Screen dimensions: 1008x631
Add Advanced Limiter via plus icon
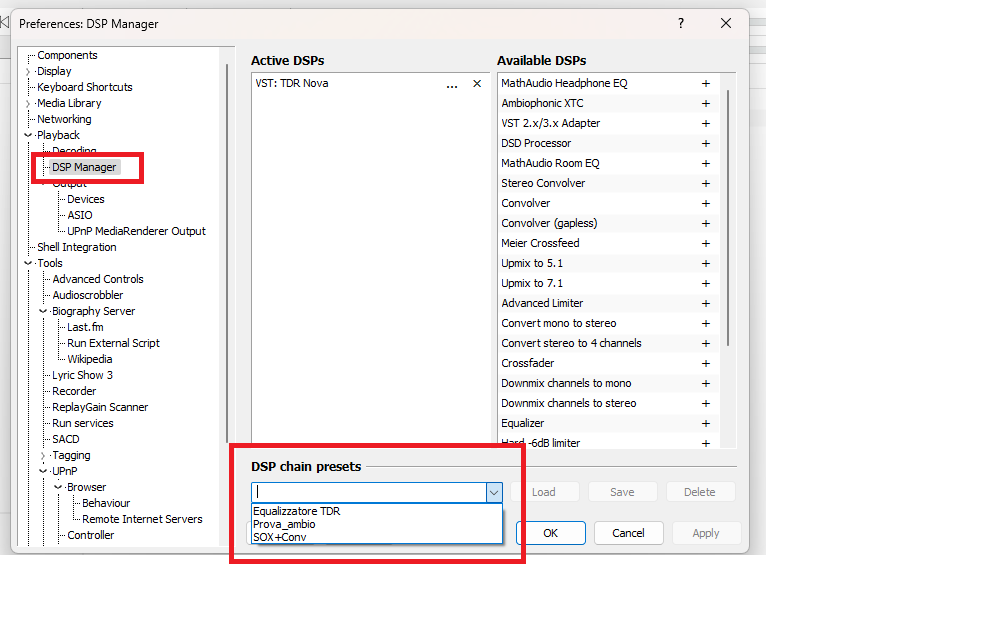pyautogui.click(x=705, y=303)
